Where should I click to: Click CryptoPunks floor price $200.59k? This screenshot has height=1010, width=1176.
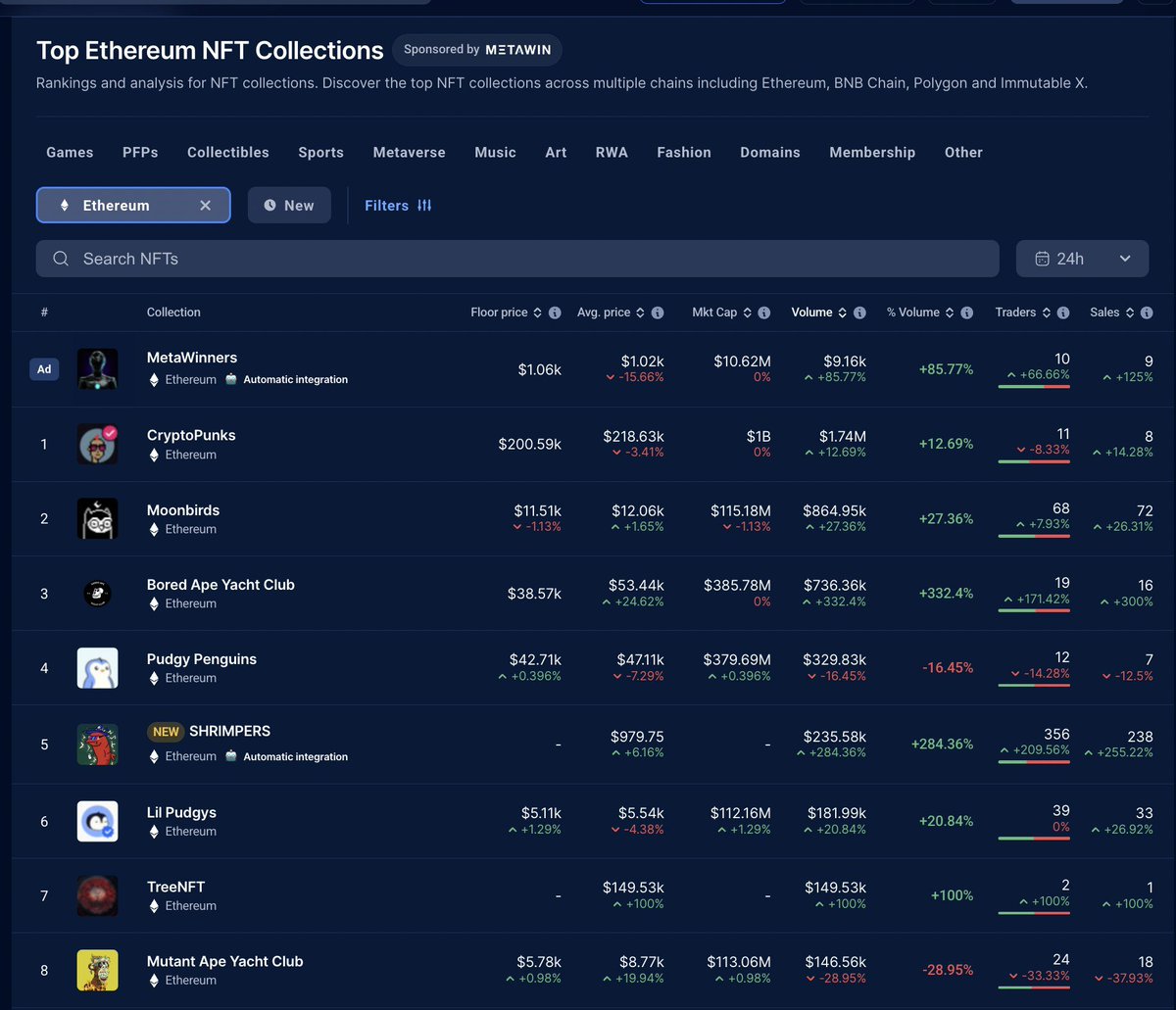click(530, 444)
